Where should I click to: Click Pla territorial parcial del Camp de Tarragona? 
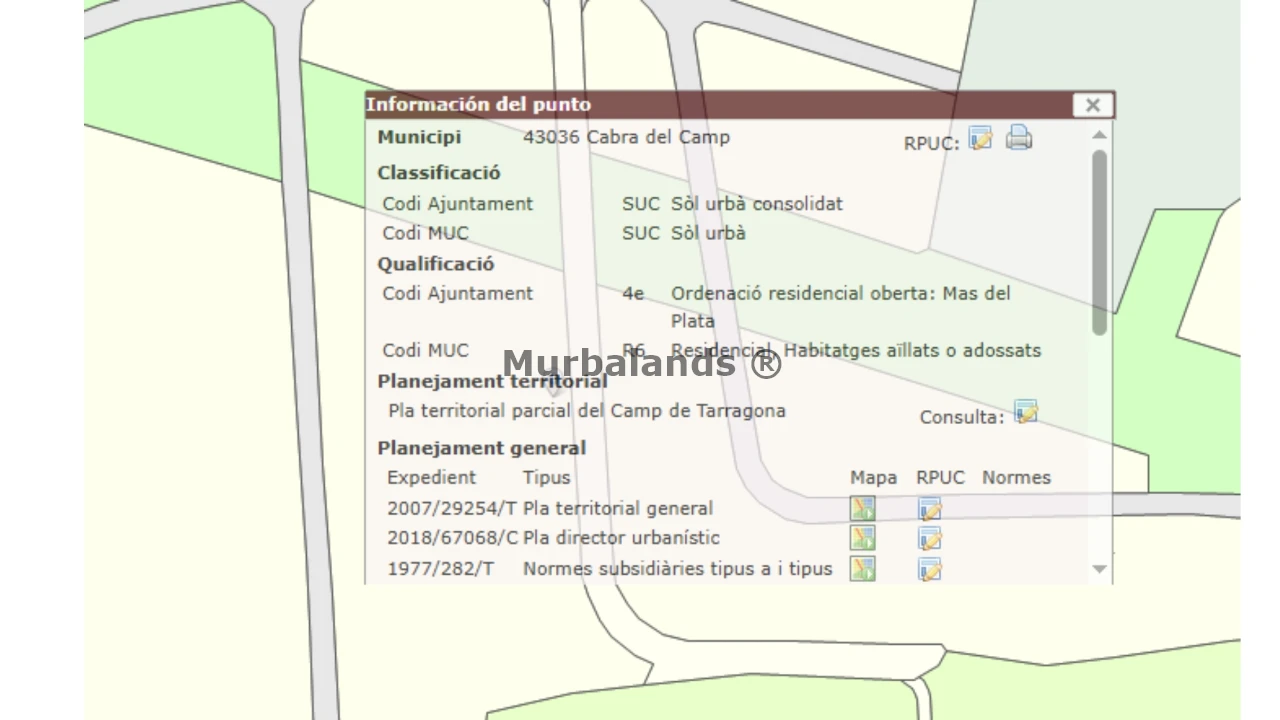point(587,411)
